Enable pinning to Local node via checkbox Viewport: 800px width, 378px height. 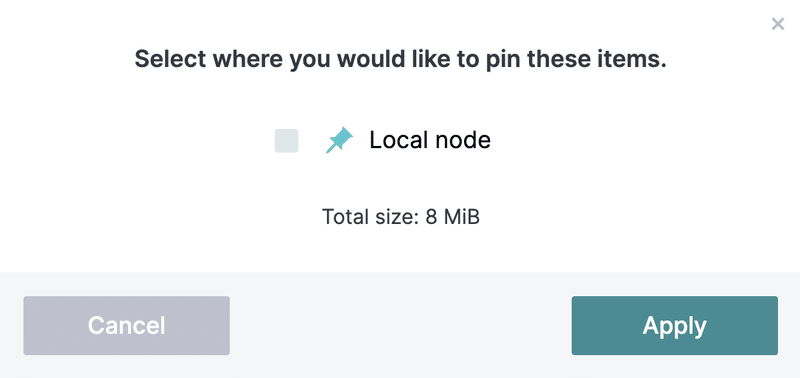(x=286, y=141)
